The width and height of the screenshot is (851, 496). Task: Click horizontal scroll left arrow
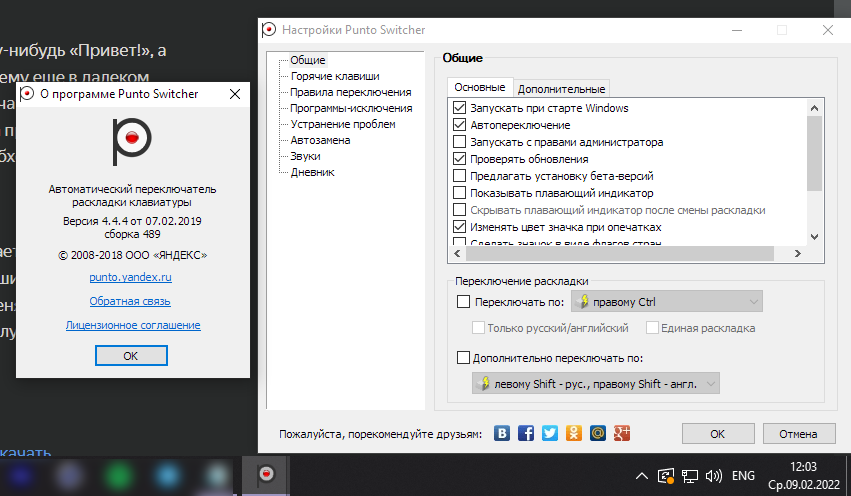click(457, 253)
